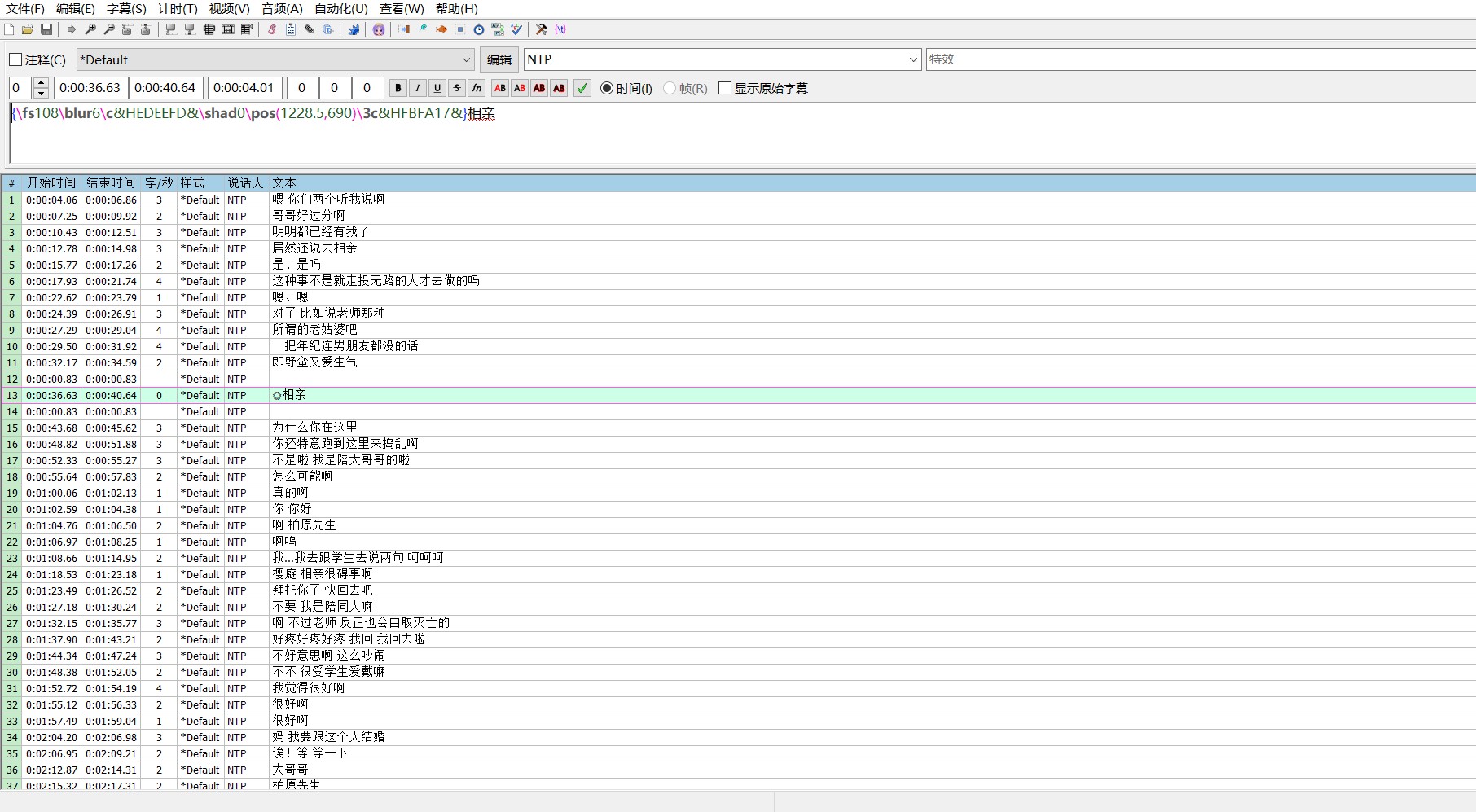Open Shift Times tool icon

(404, 29)
